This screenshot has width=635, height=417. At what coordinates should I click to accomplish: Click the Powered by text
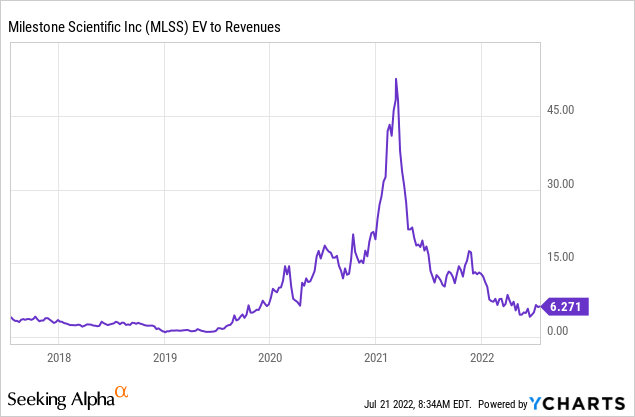[x=503, y=404]
